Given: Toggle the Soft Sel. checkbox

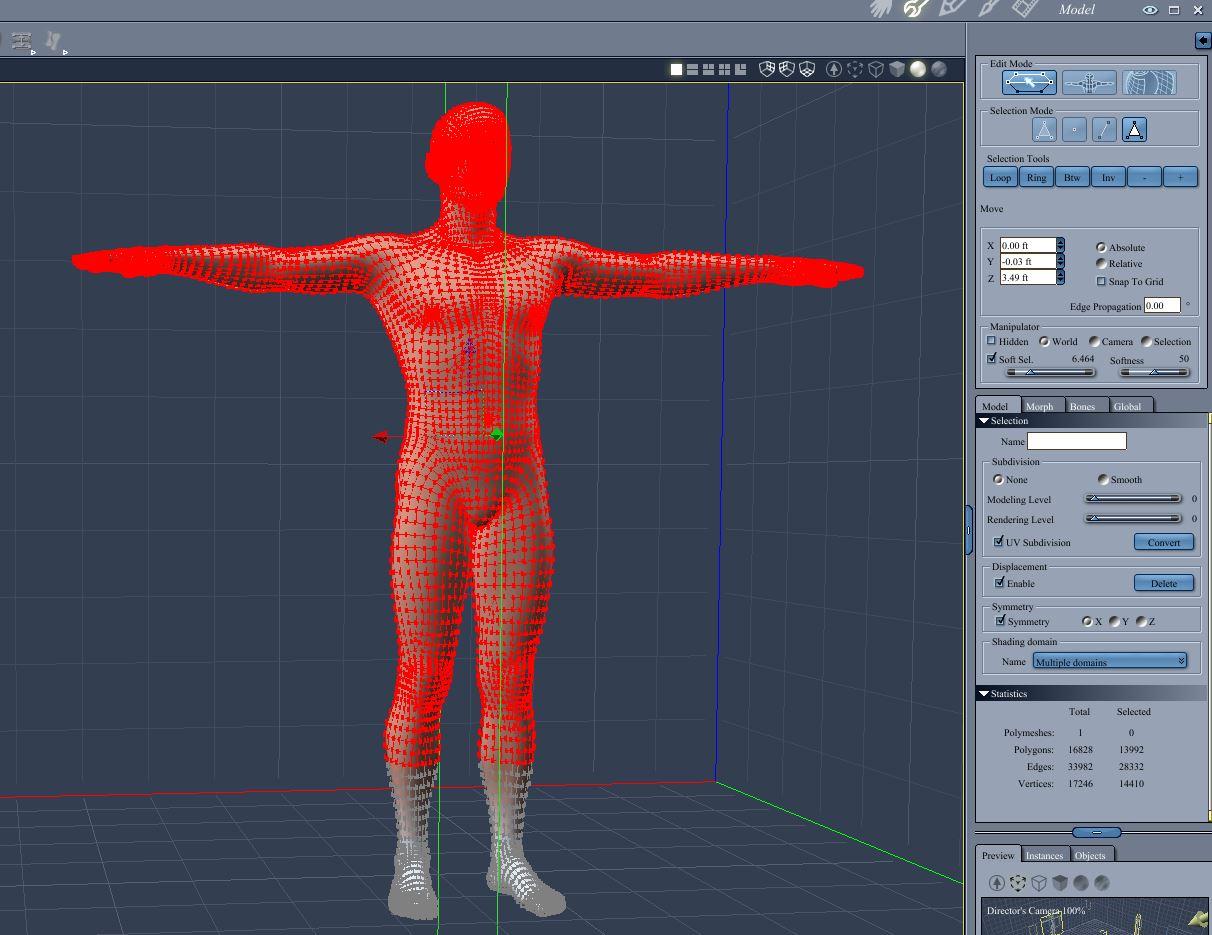Looking at the screenshot, I should (x=992, y=358).
